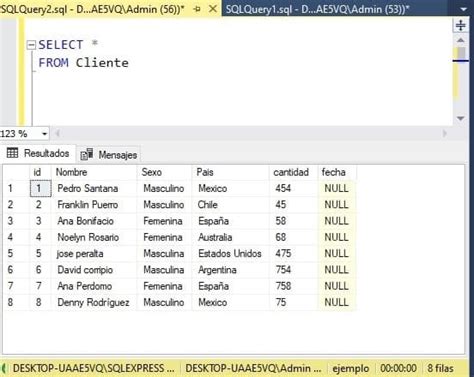Click the NULL fecha cell of Denny Rodríguez's row

point(337,302)
